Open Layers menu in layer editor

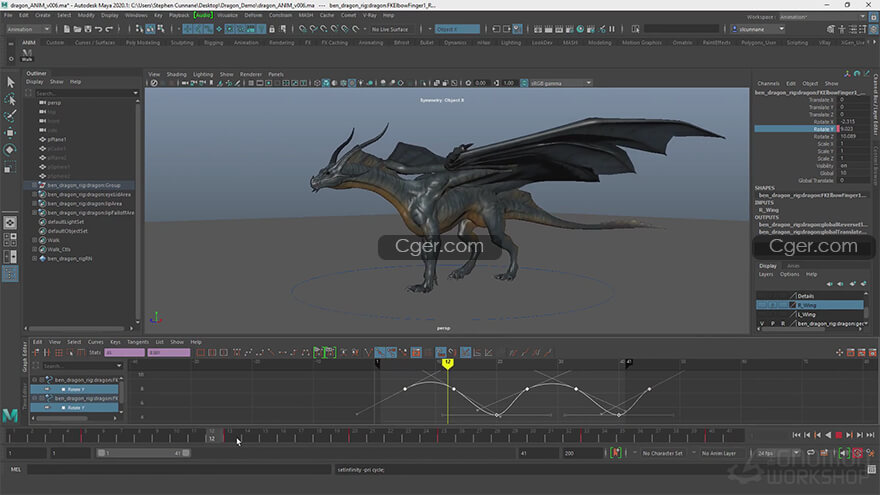[766, 274]
